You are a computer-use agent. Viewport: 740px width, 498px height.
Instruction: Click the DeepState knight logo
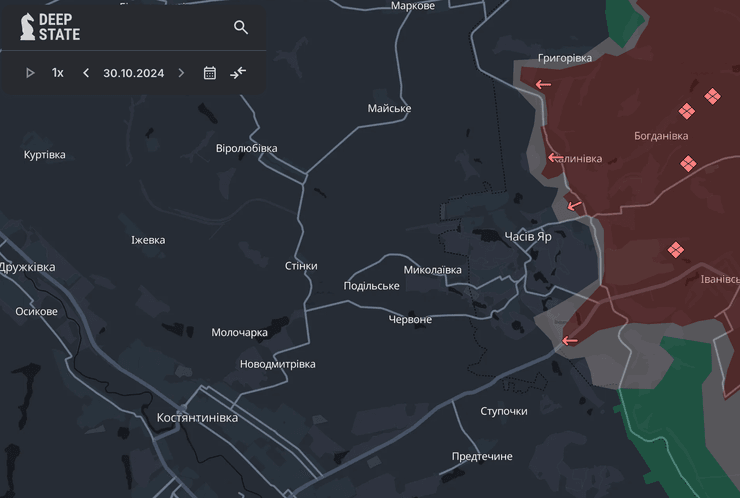coord(27,26)
